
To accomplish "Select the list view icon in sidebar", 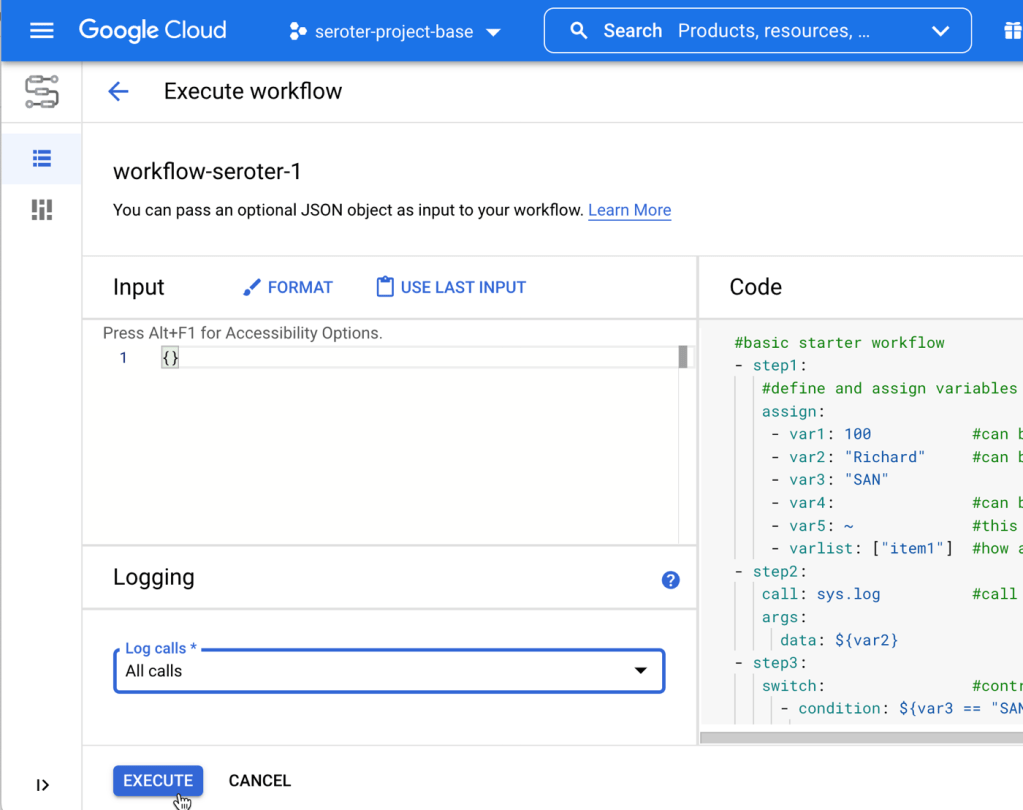I will tap(41, 158).
